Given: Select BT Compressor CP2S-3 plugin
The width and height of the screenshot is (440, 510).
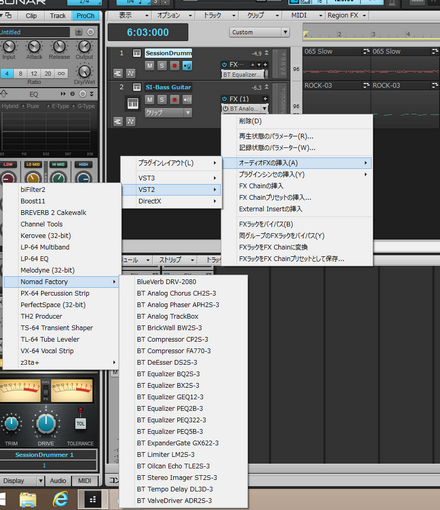Looking at the screenshot, I should [172, 339].
